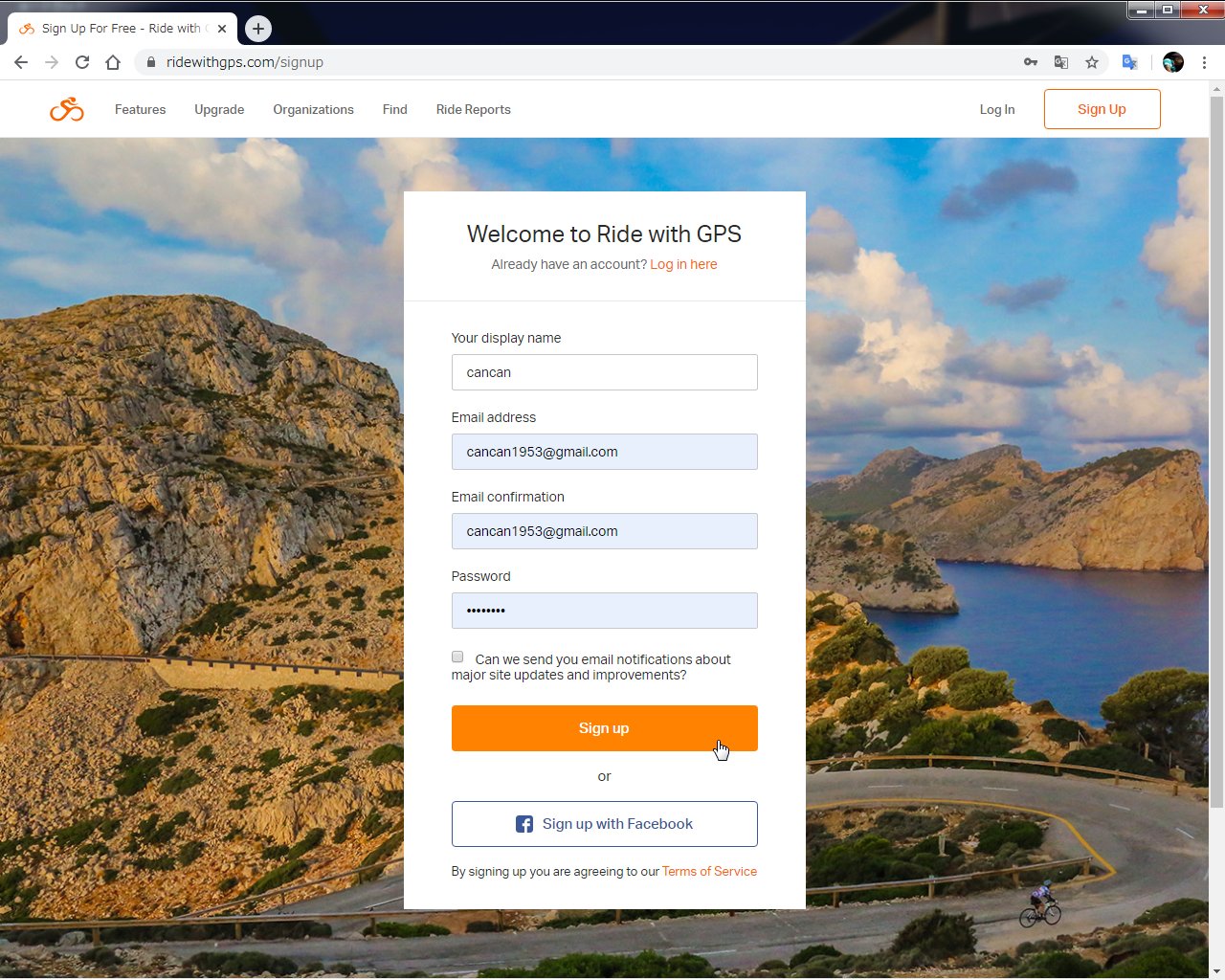Open the Terms of Service link

pyautogui.click(x=709, y=871)
